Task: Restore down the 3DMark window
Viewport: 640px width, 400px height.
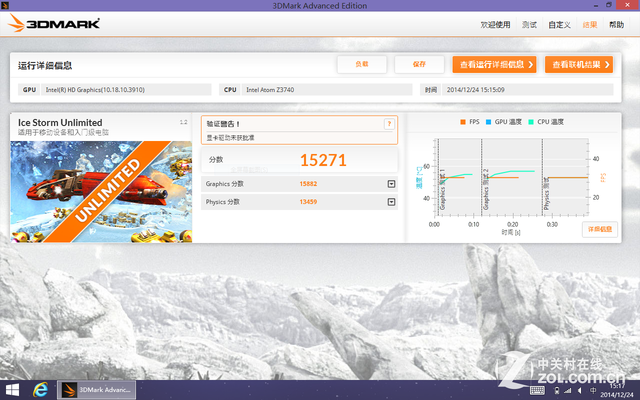Action: tap(609, 5)
